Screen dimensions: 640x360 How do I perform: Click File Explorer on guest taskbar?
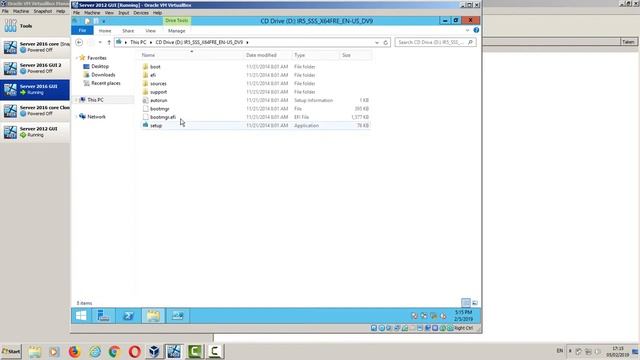pos(153,316)
